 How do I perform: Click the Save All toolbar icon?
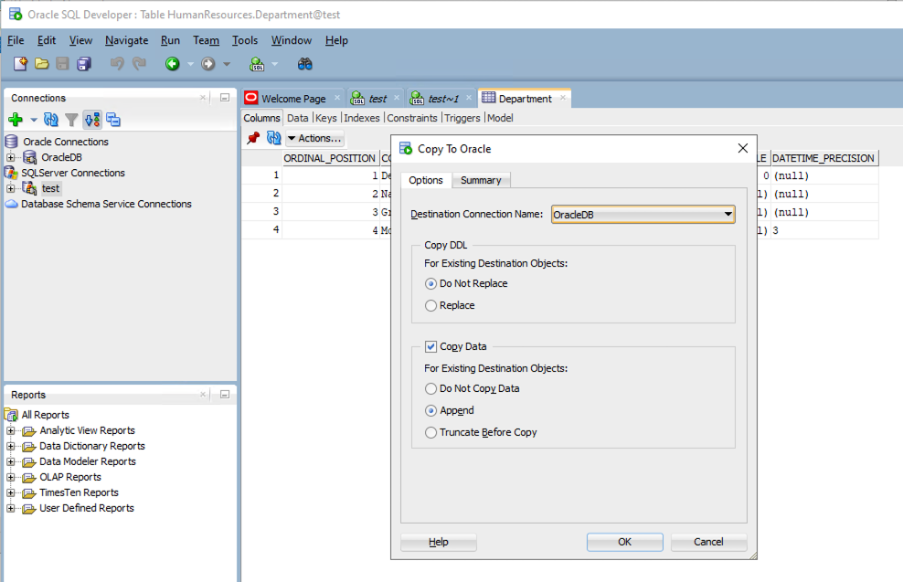[x=84, y=63]
